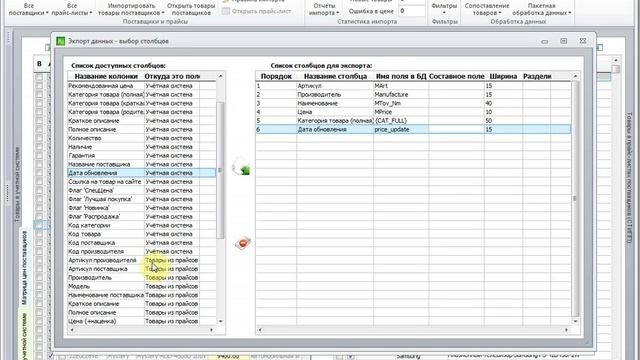Select 'Дата обновления' in available columns list
This screenshot has width=640, height=360.
pyautogui.click(x=142, y=173)
